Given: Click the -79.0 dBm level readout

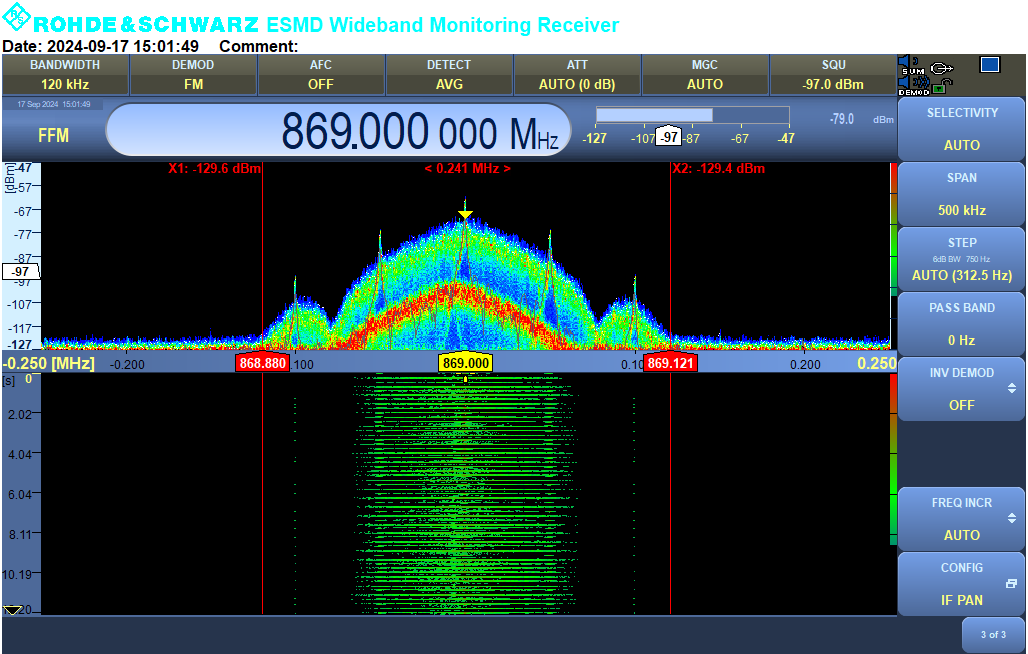Looking at the screenshot, I should (842, 119).
